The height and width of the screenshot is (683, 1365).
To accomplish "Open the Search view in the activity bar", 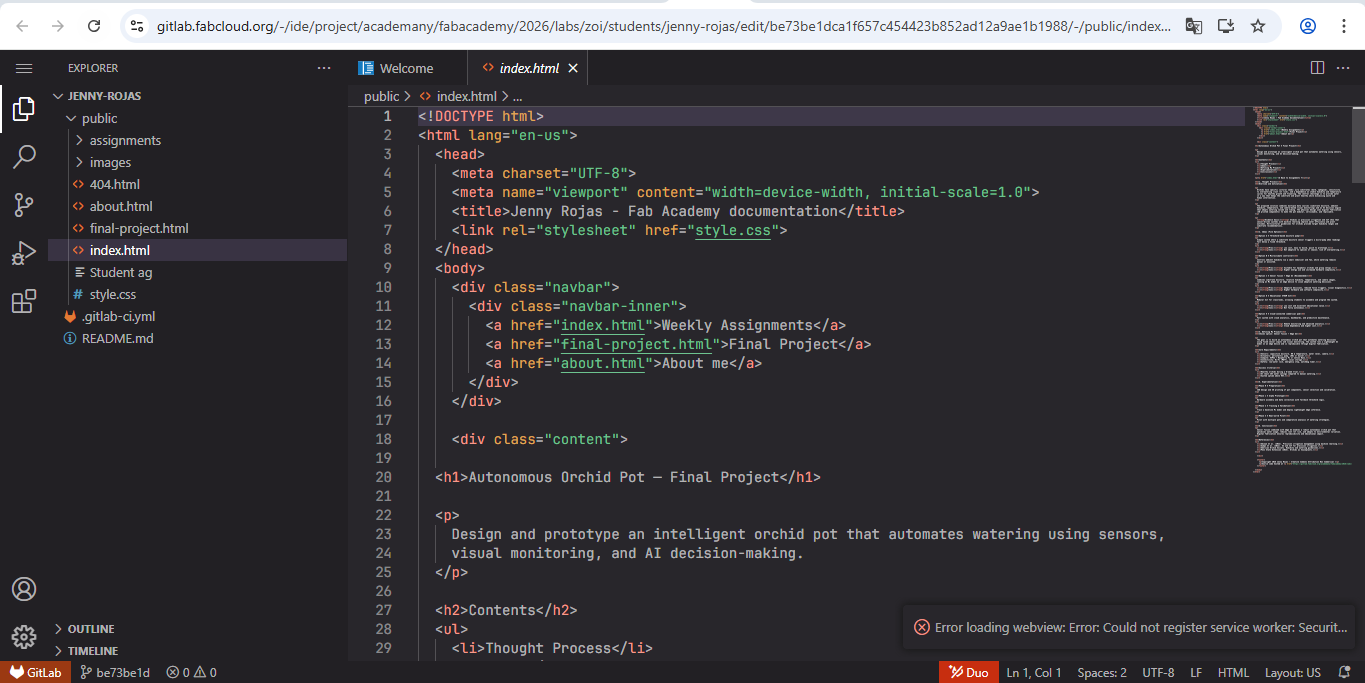I will pos(23,157).
